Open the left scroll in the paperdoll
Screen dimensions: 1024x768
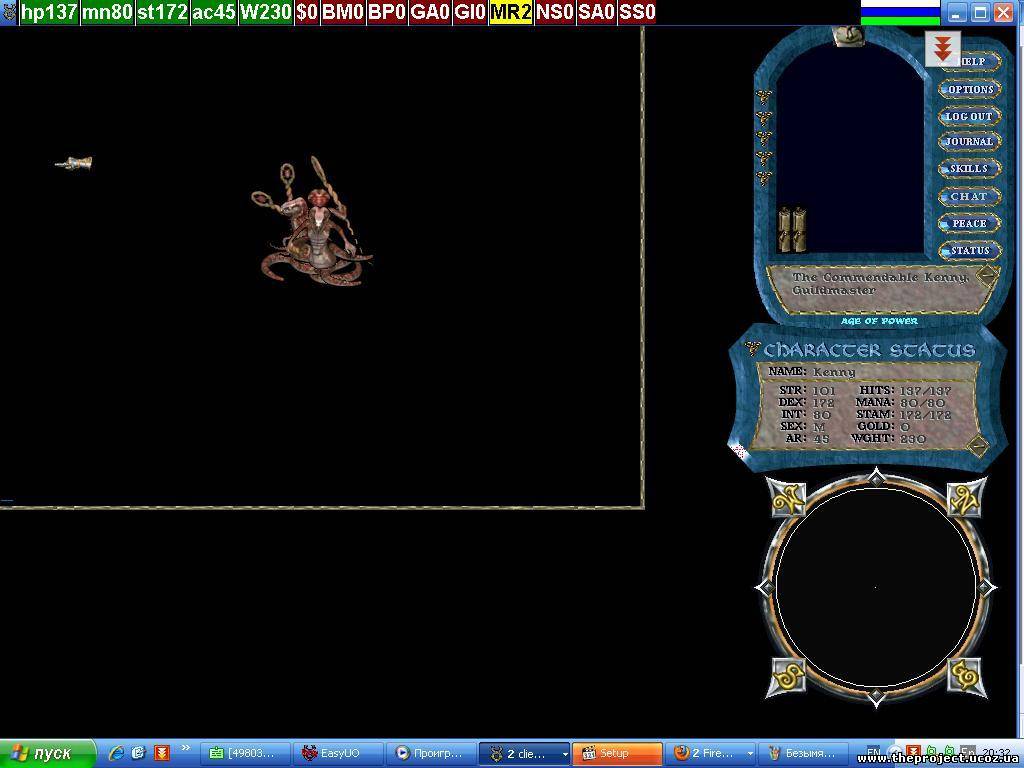click(x=785, y=229)
